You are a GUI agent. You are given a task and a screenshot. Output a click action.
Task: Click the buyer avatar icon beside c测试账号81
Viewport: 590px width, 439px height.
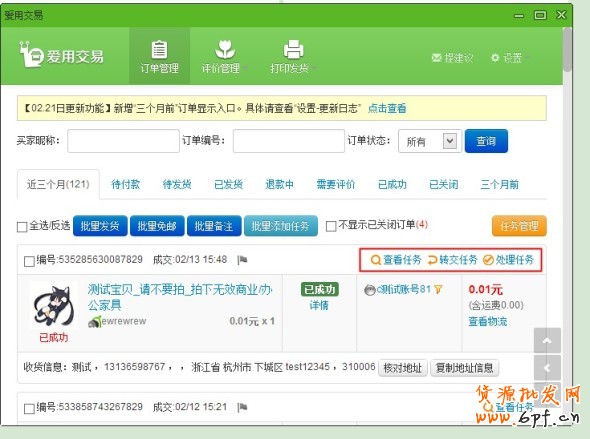point(370,290)
